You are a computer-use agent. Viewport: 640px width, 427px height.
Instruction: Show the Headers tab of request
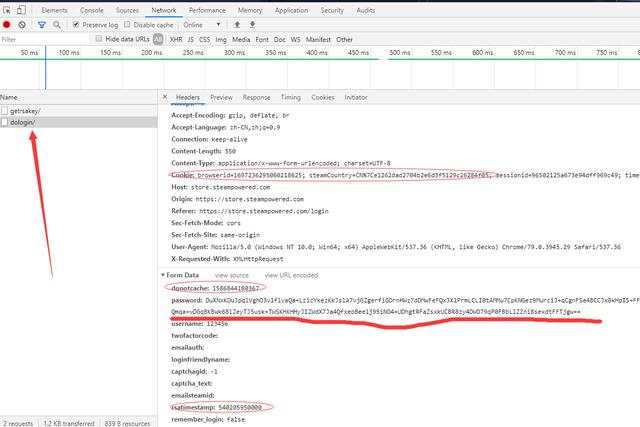[188, 97]
